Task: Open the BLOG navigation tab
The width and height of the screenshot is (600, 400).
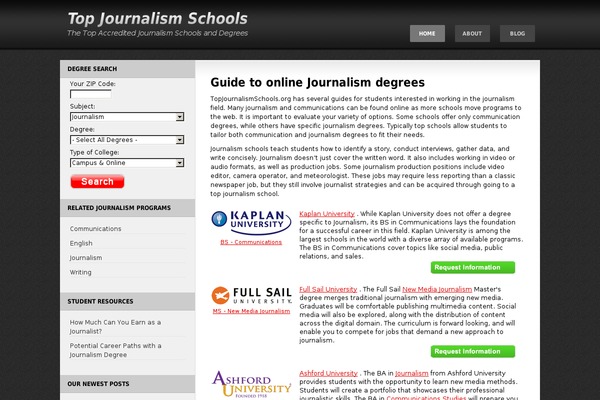Action: coord(517,33)
